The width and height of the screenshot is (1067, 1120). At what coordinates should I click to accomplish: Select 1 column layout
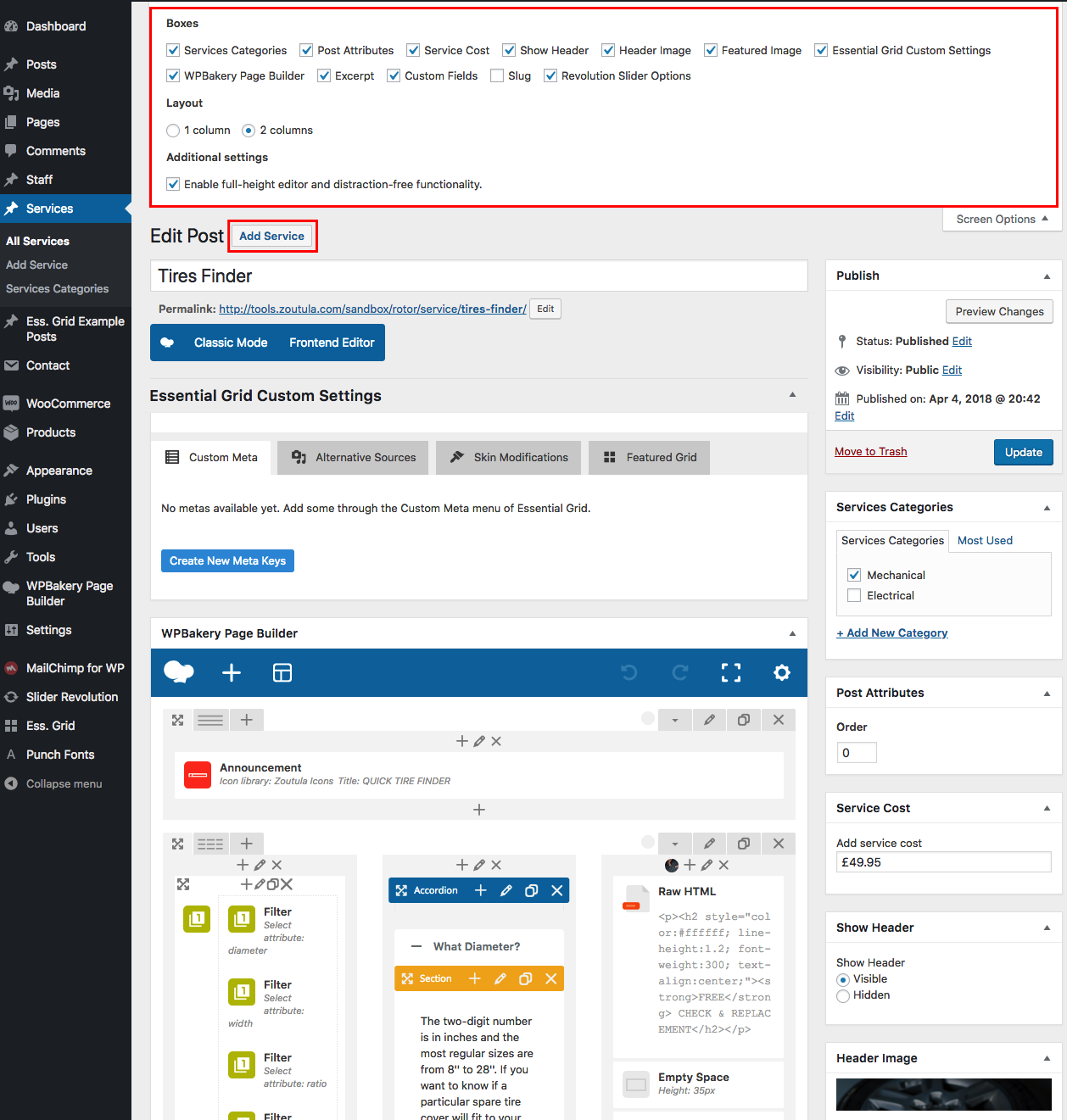173,131
